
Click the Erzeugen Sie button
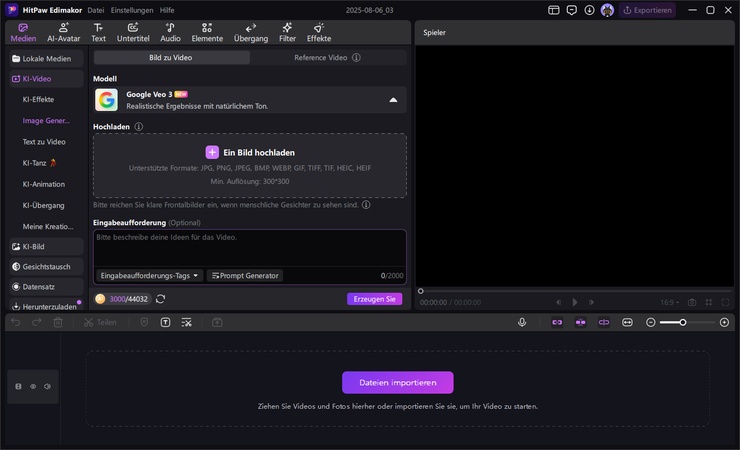click(375, 299)
